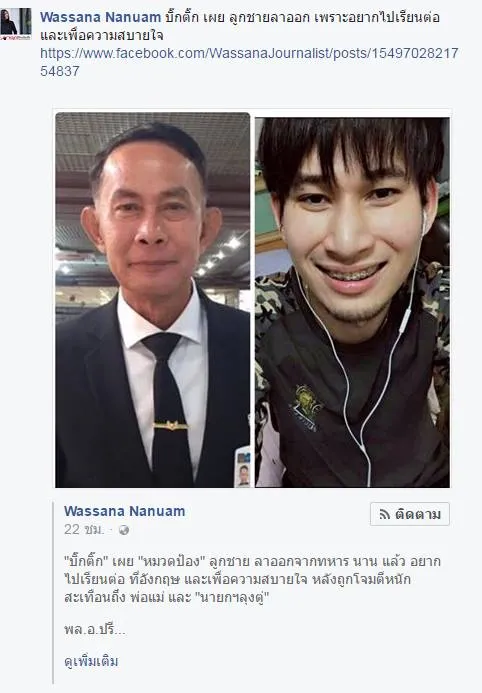Click the Wassana Nanuam profile avatar

click(15, 24)
